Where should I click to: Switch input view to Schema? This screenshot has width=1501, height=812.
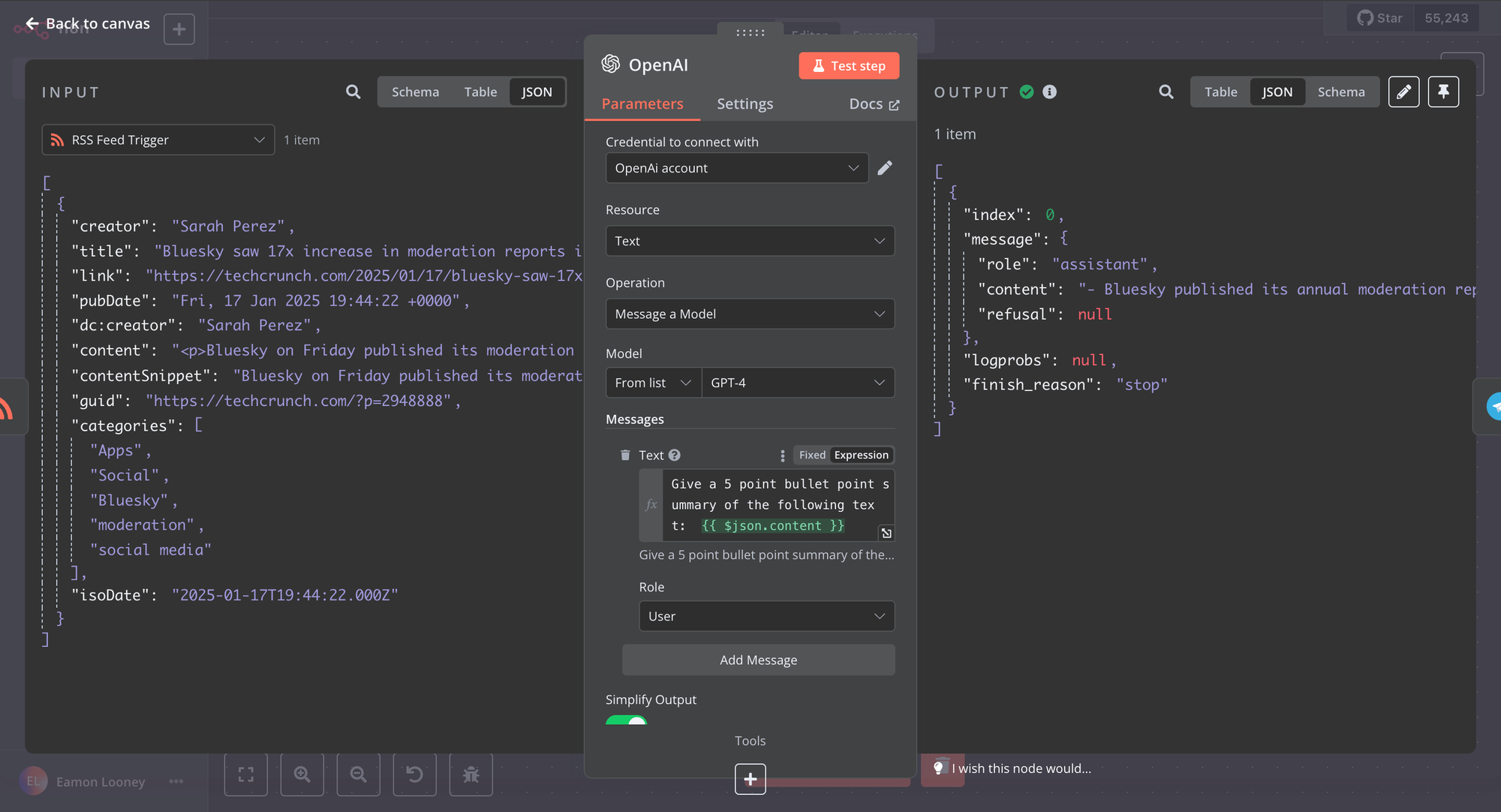click(x=415, y=92)
